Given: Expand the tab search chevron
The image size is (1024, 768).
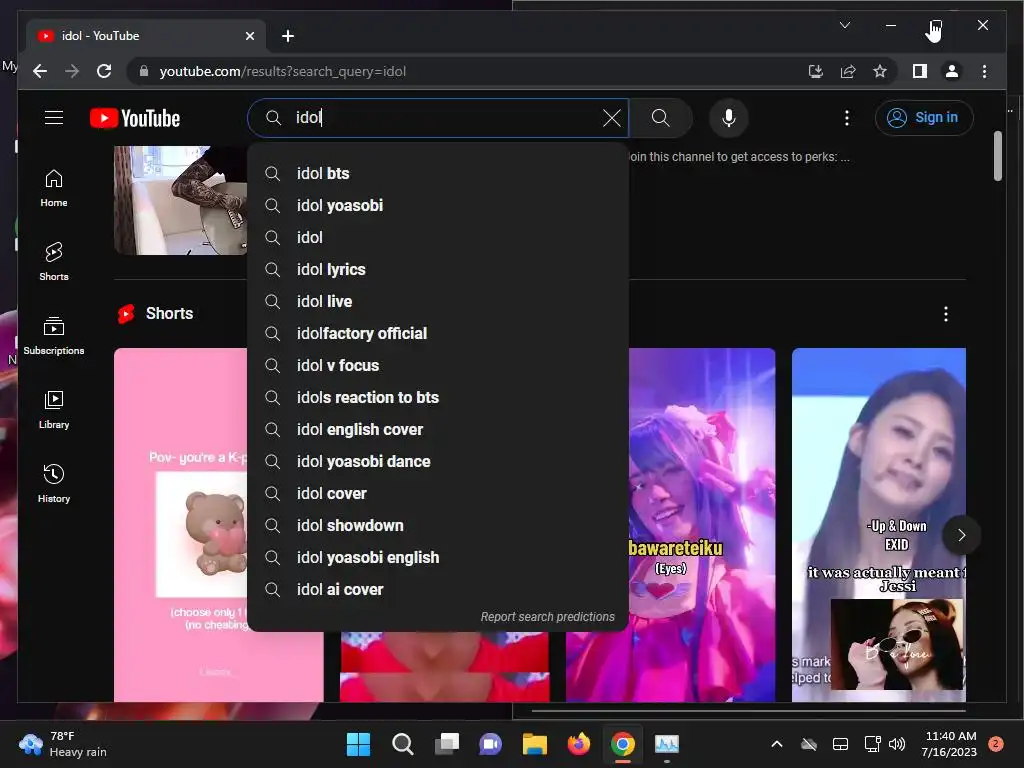Looking at the screenshot, I should pos(844,25).
